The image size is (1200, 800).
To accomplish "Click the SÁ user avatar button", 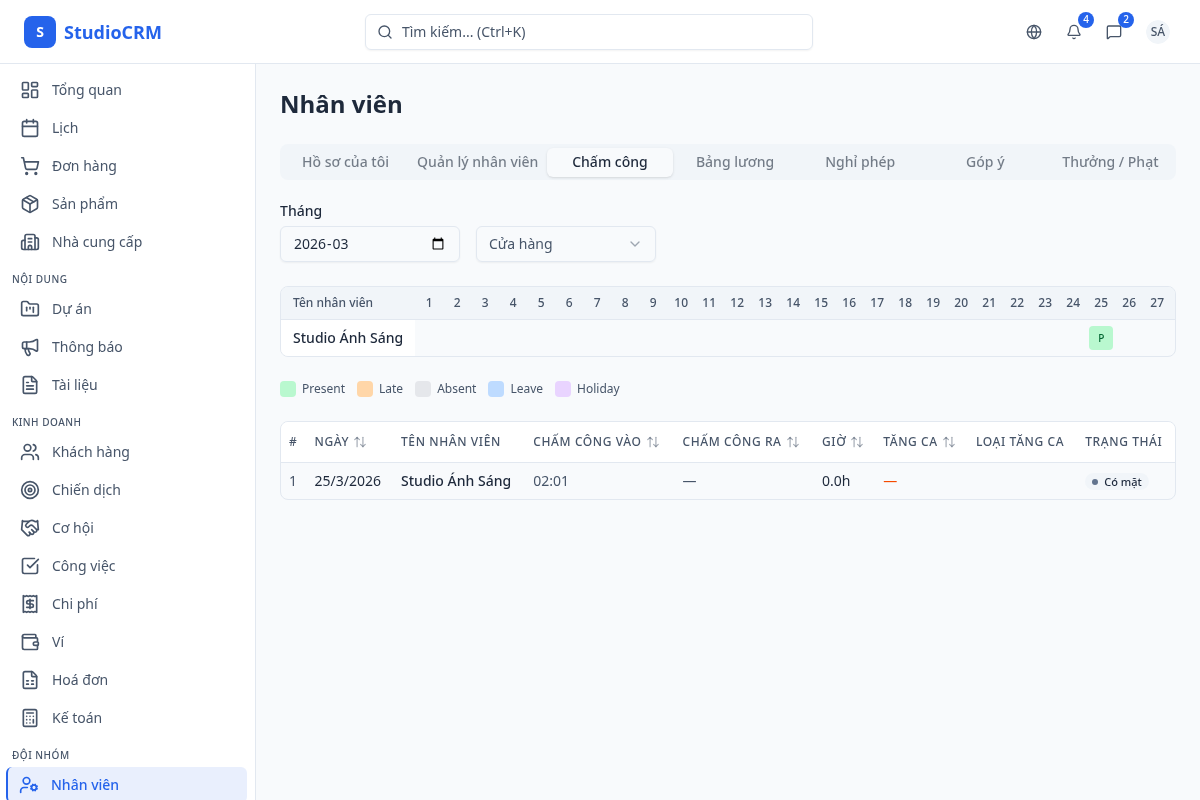I will click(x=1157, y=32).
